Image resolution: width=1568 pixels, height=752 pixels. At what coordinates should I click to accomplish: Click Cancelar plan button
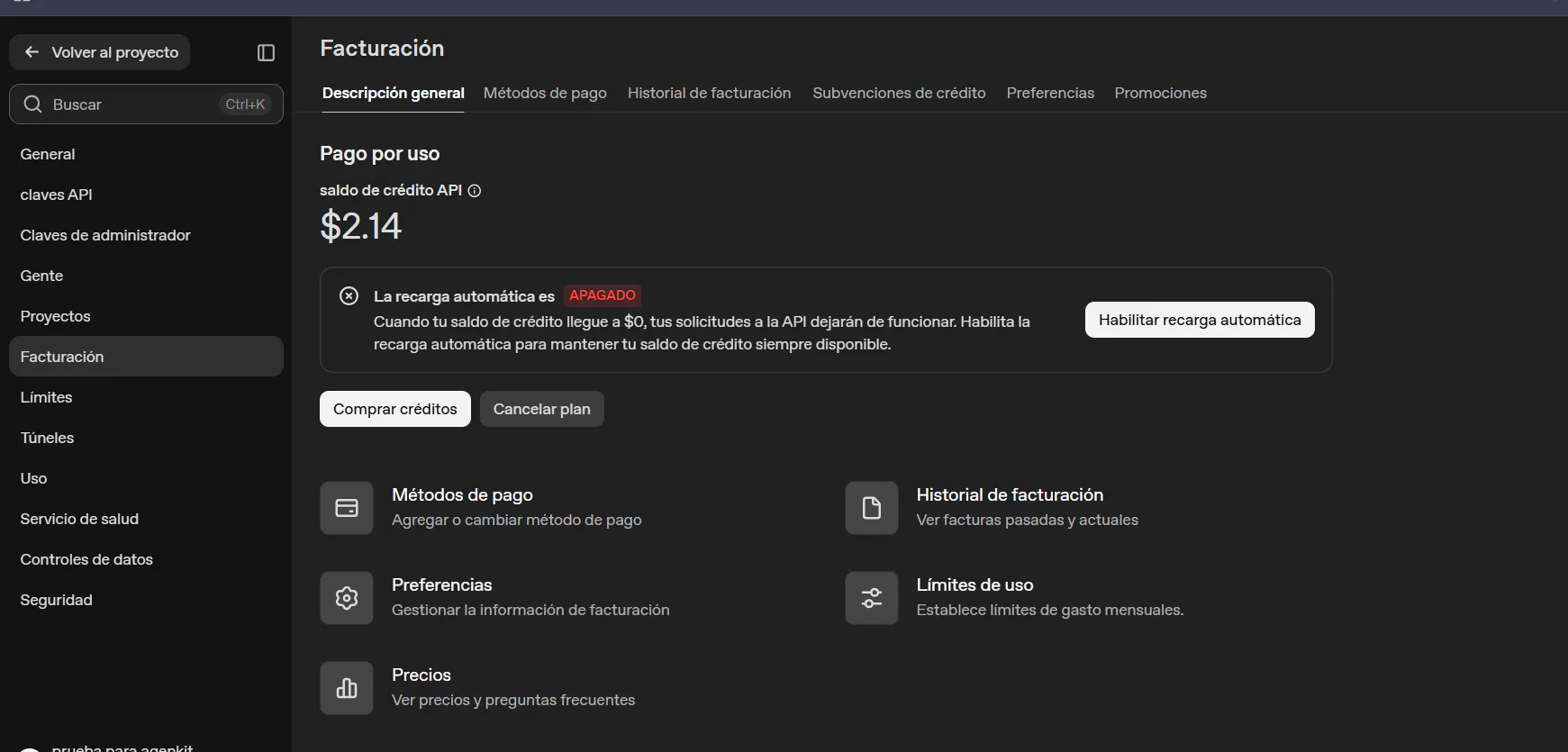542,409
